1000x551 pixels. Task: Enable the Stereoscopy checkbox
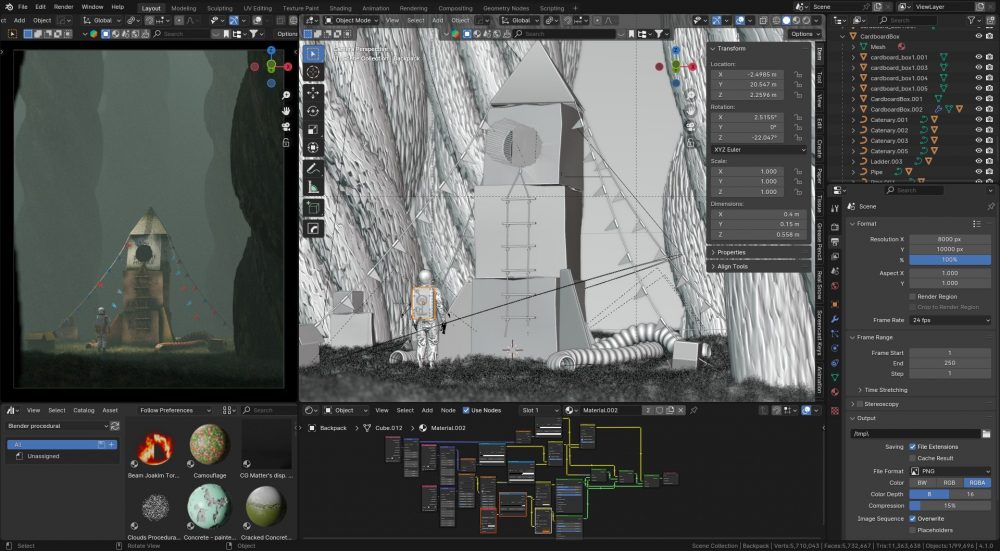[x=860, y=404]
